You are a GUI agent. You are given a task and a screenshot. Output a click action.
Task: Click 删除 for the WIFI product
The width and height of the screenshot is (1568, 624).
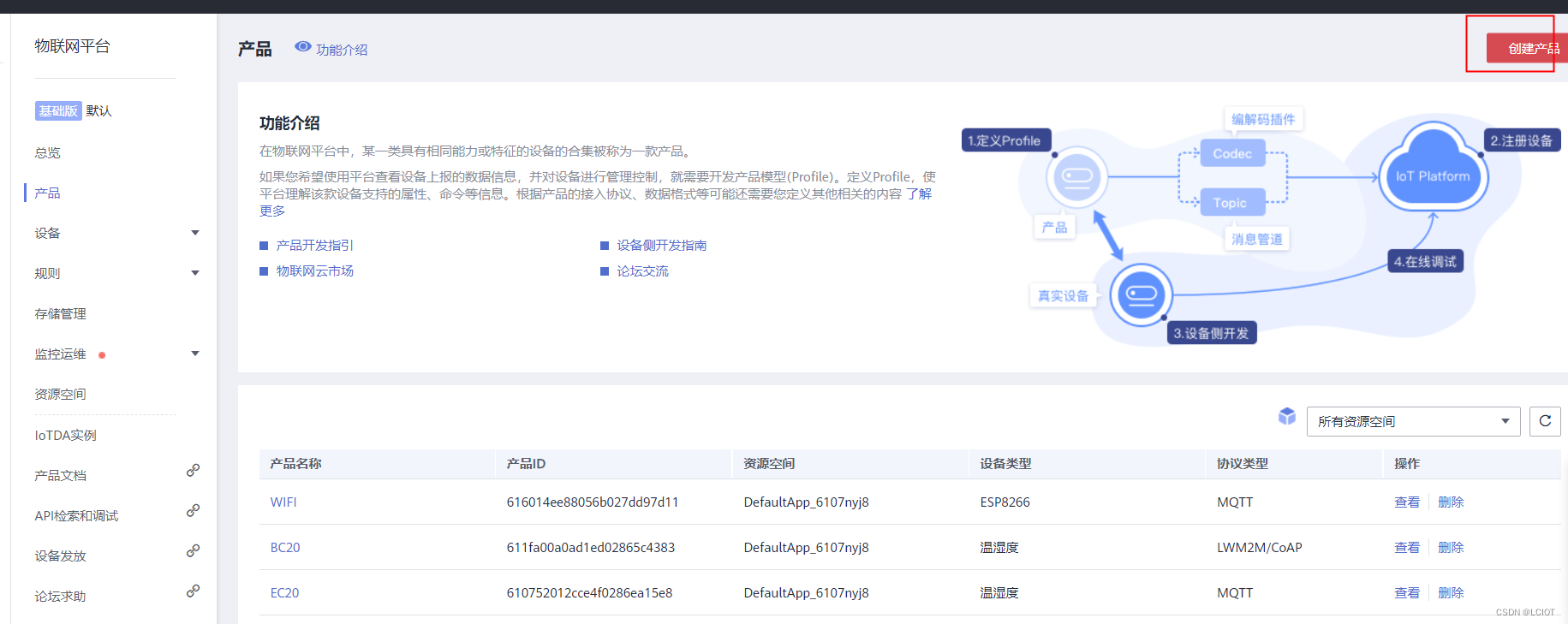click(x=1451, y=502)
